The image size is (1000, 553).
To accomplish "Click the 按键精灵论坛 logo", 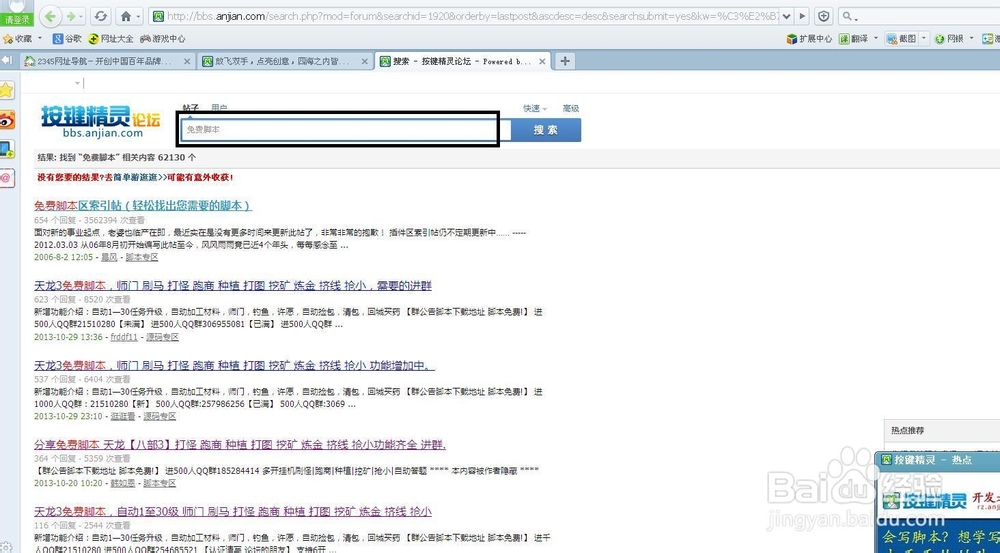I will coord(100,122).
